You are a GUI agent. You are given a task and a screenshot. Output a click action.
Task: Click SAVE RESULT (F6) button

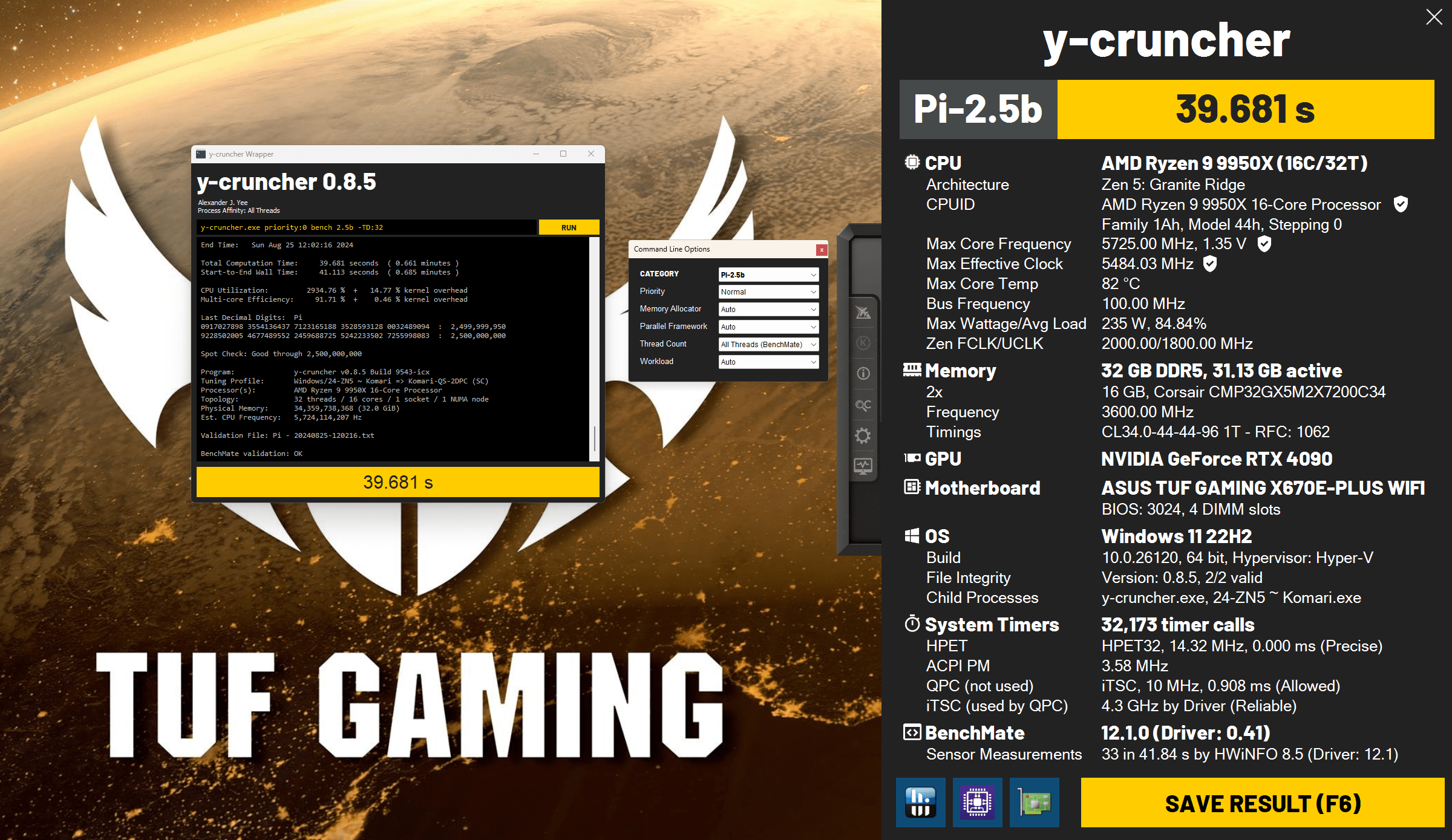pos(1262,803)
